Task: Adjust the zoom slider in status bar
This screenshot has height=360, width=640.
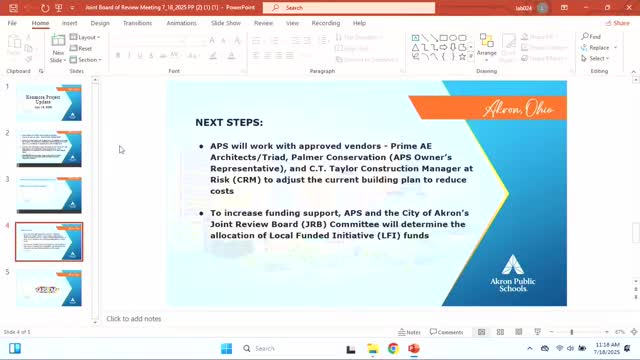Action: [x=571, y=332]
